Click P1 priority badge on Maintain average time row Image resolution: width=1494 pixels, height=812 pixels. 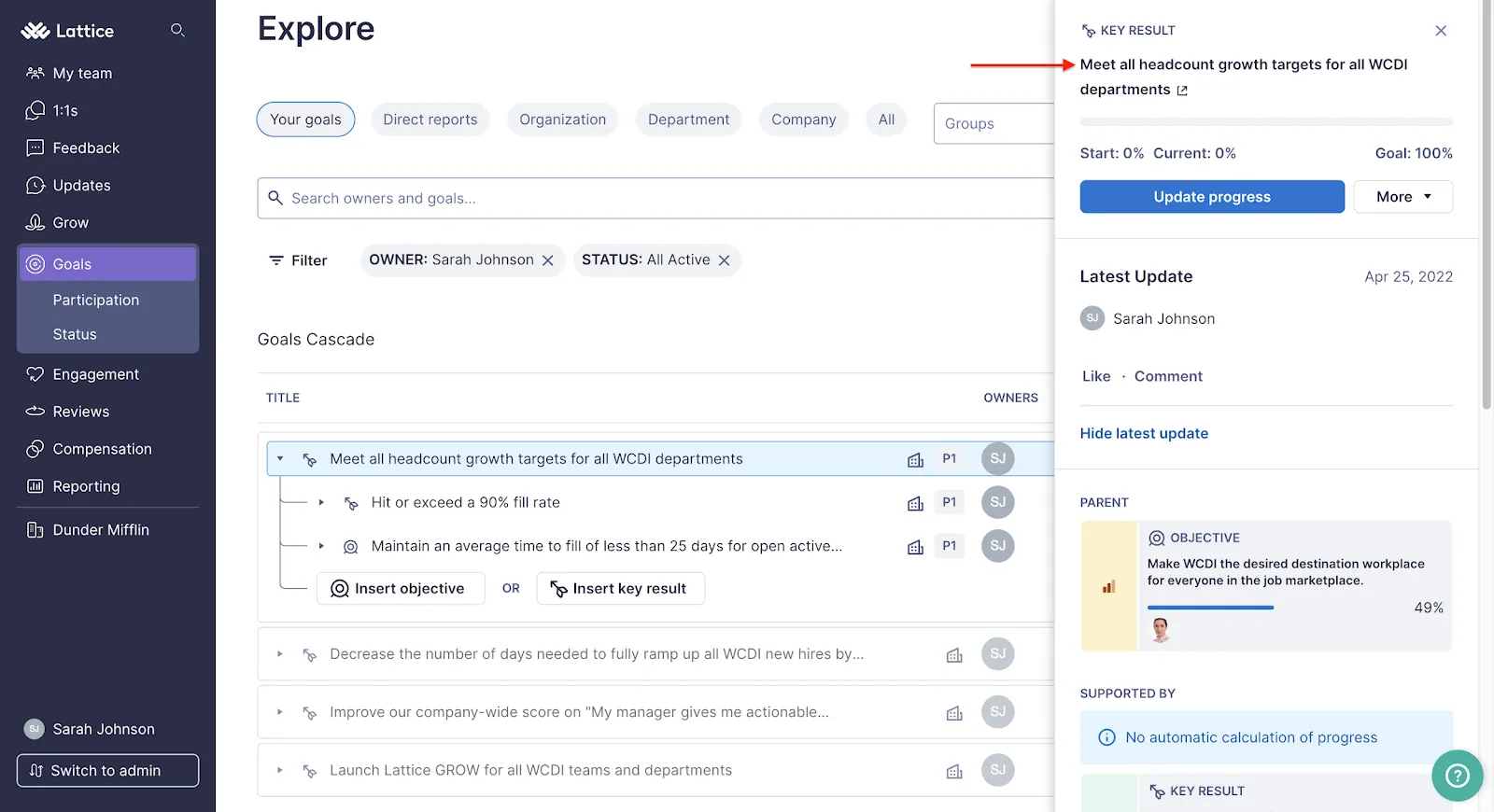click(949, 546)
